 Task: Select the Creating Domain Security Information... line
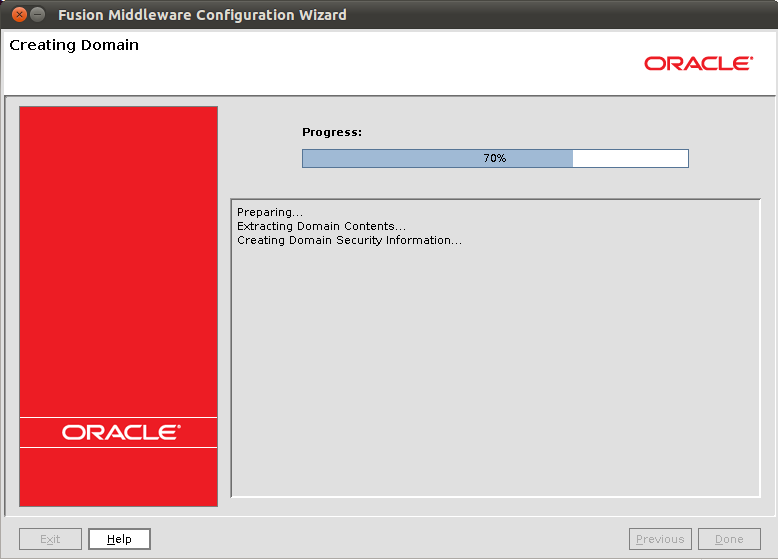click(349, 240)
